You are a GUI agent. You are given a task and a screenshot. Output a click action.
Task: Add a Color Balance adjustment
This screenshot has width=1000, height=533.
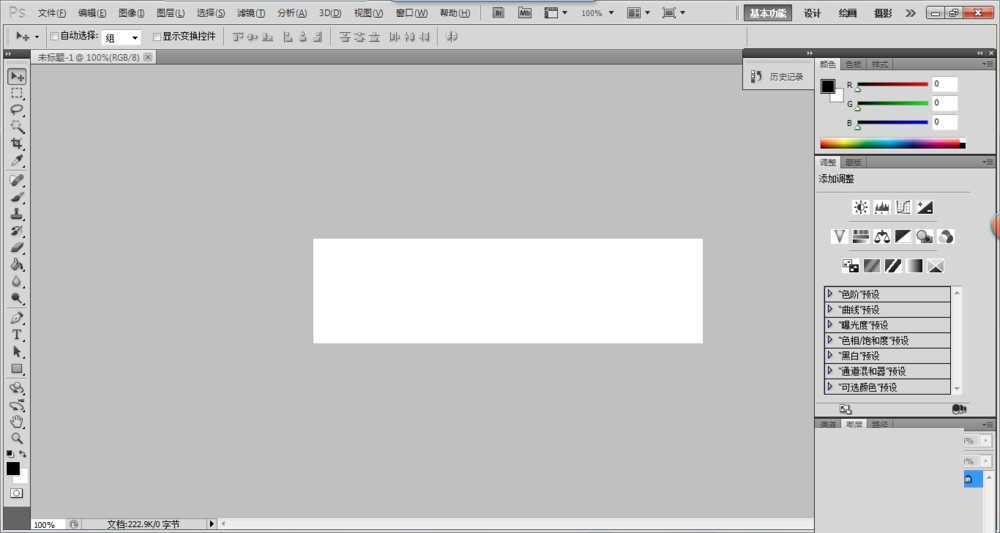(882, 237)
